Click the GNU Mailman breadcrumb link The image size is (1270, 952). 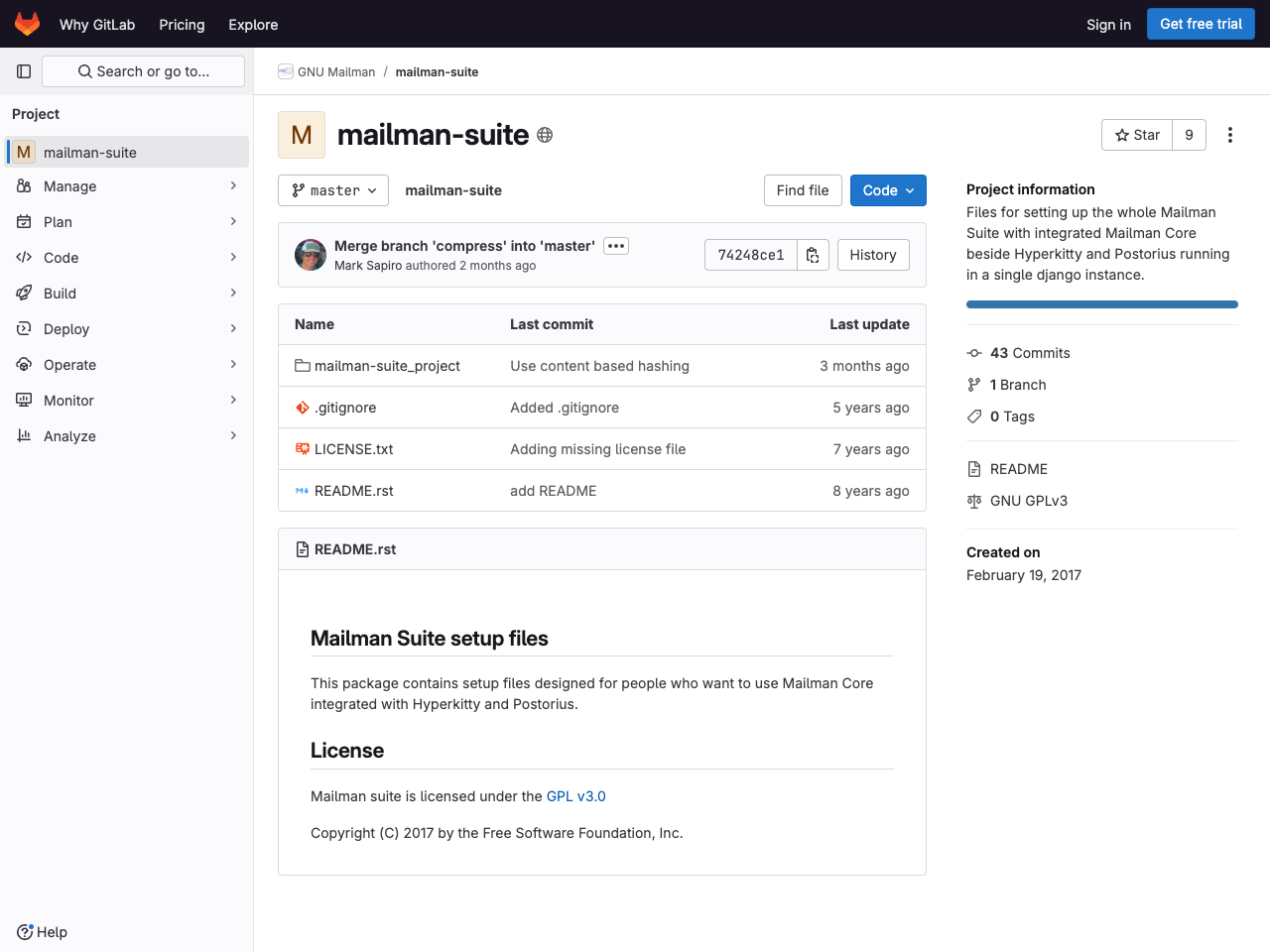(x=336, y=72)
